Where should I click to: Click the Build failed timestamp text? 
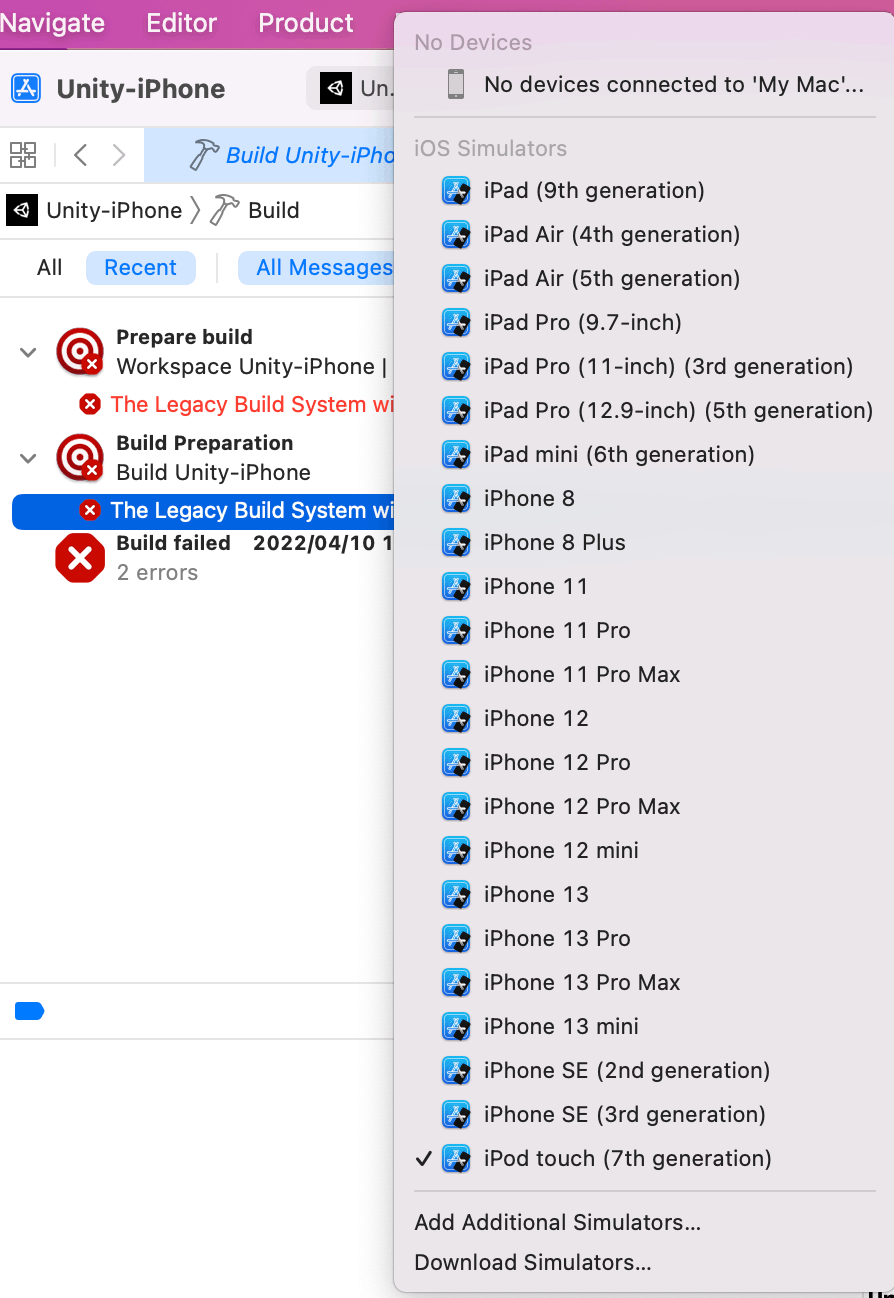tap(323, 543)
